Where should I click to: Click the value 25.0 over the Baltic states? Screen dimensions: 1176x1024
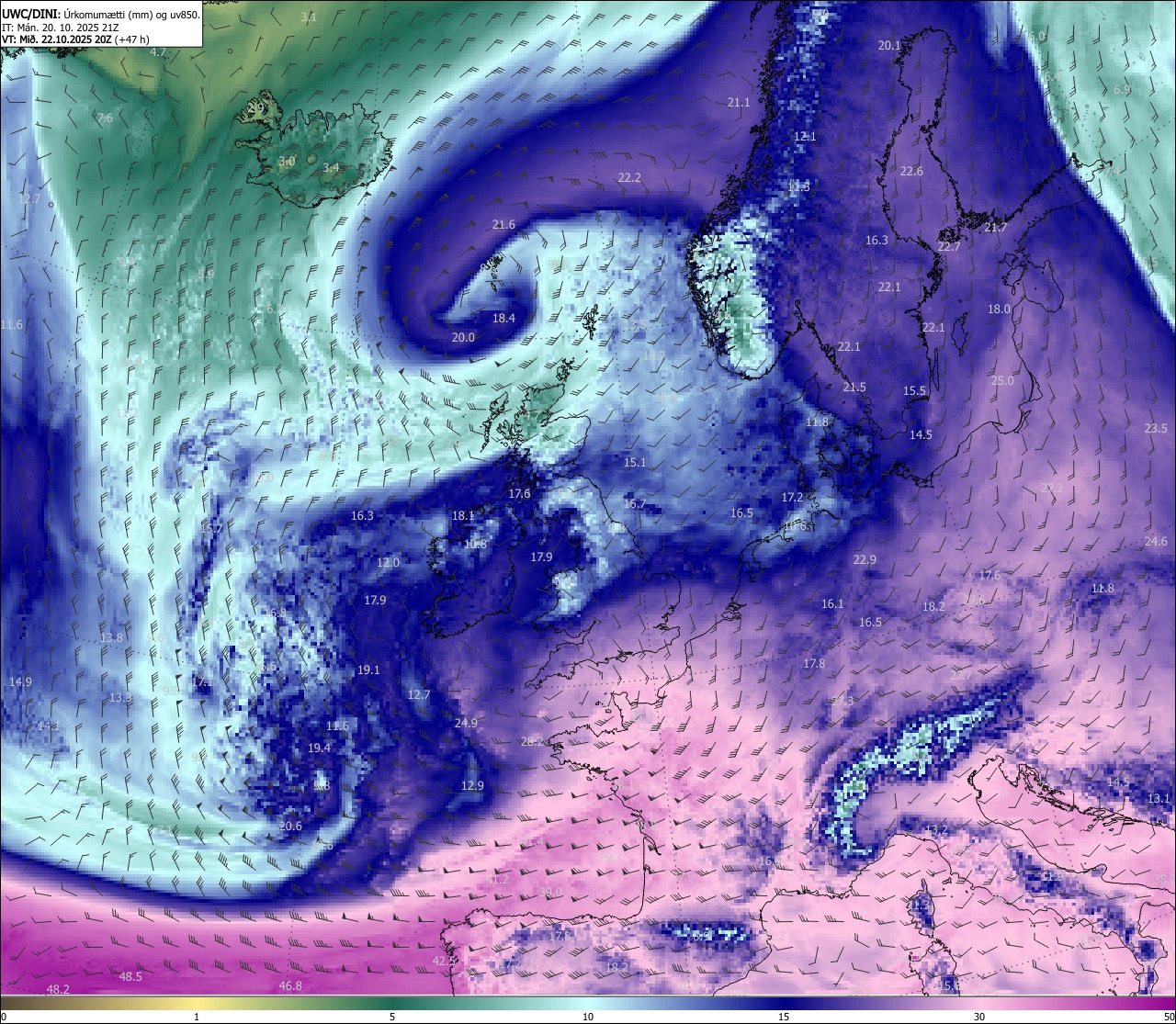click(x=1002, y=380)
